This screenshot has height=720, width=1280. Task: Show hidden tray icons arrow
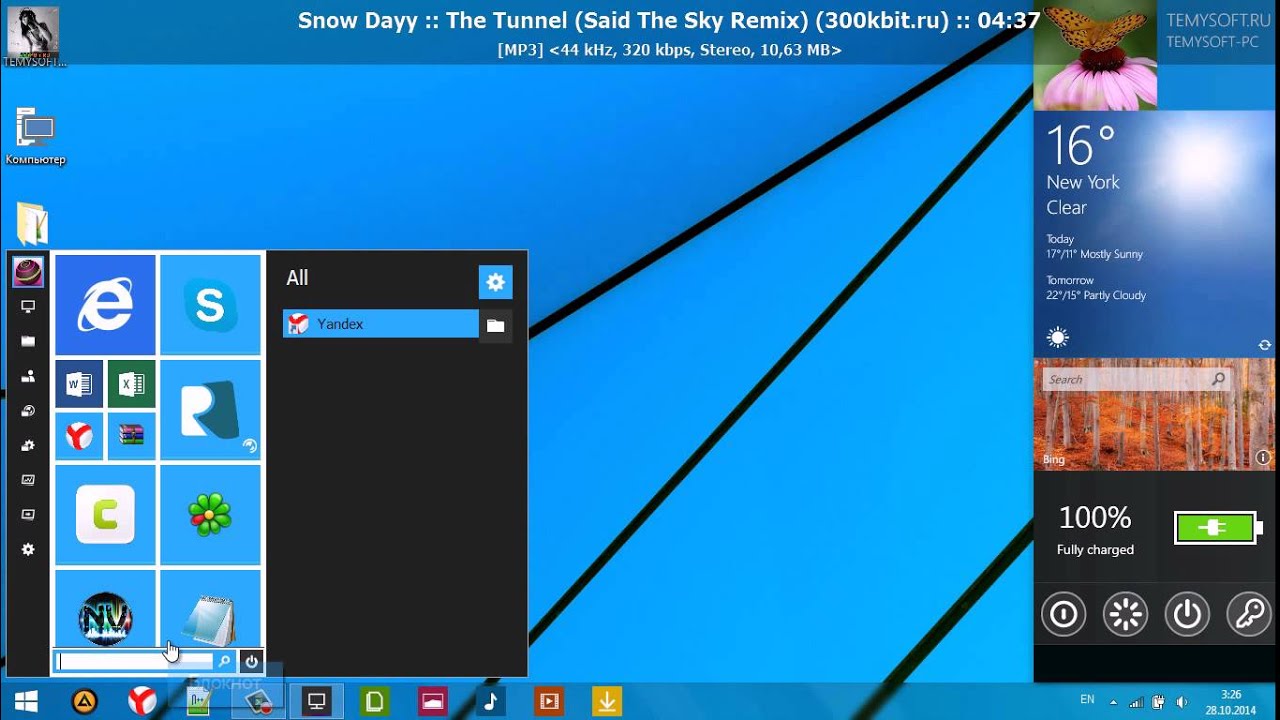pyautogui.click(x=1114, y=701)
